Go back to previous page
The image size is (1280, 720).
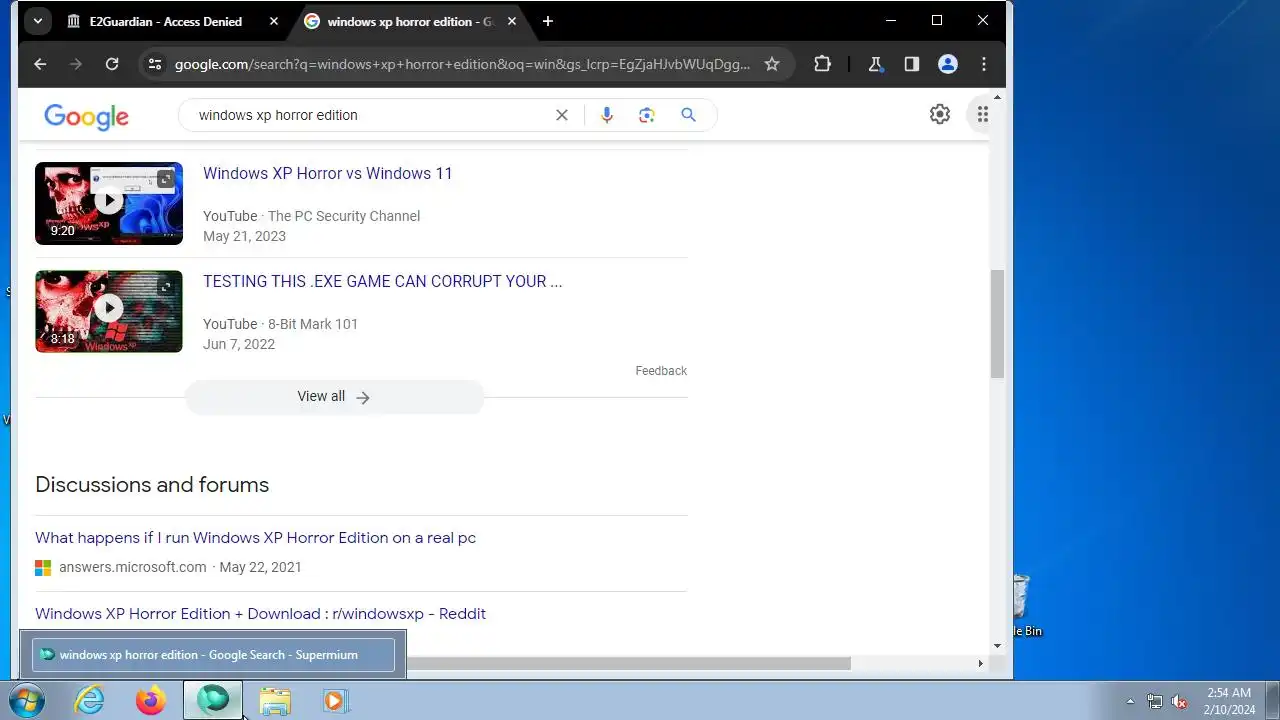point(40,64)
